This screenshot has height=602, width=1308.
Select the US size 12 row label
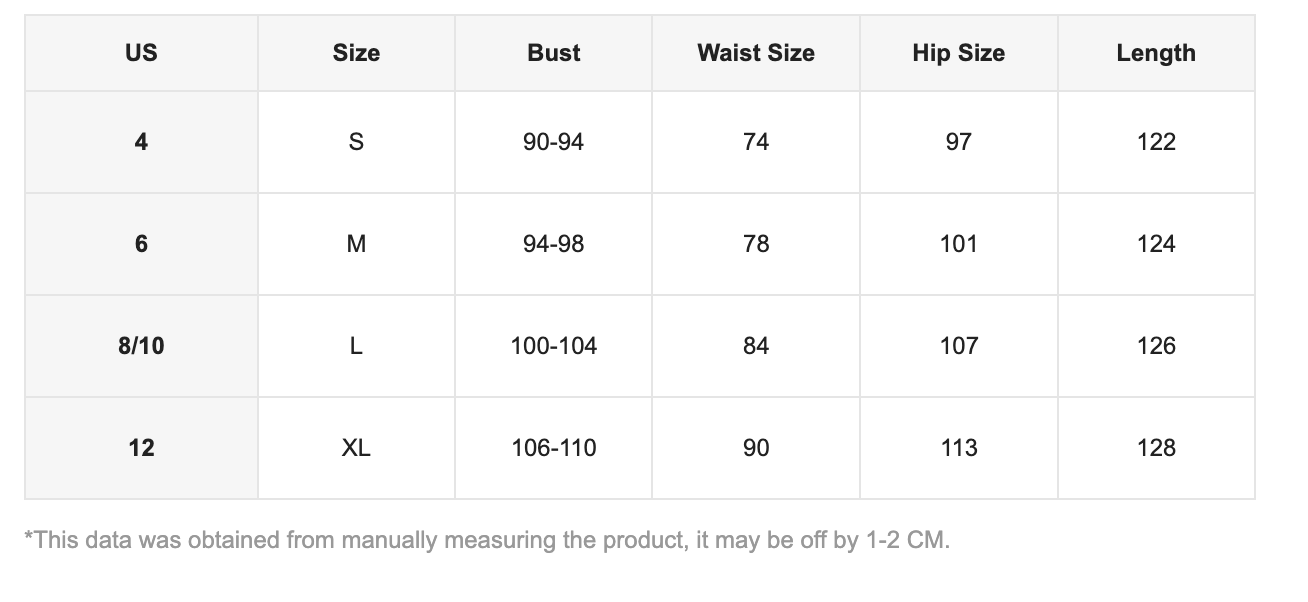[x=141, y=448]
